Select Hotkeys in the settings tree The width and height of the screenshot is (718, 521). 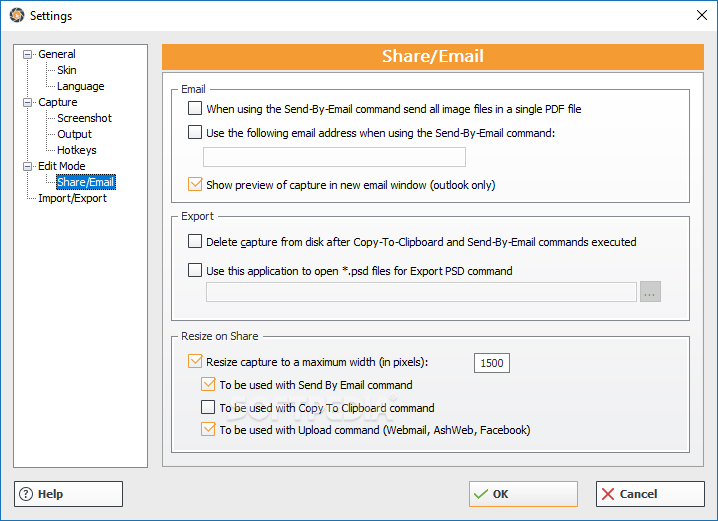(76, 150)
